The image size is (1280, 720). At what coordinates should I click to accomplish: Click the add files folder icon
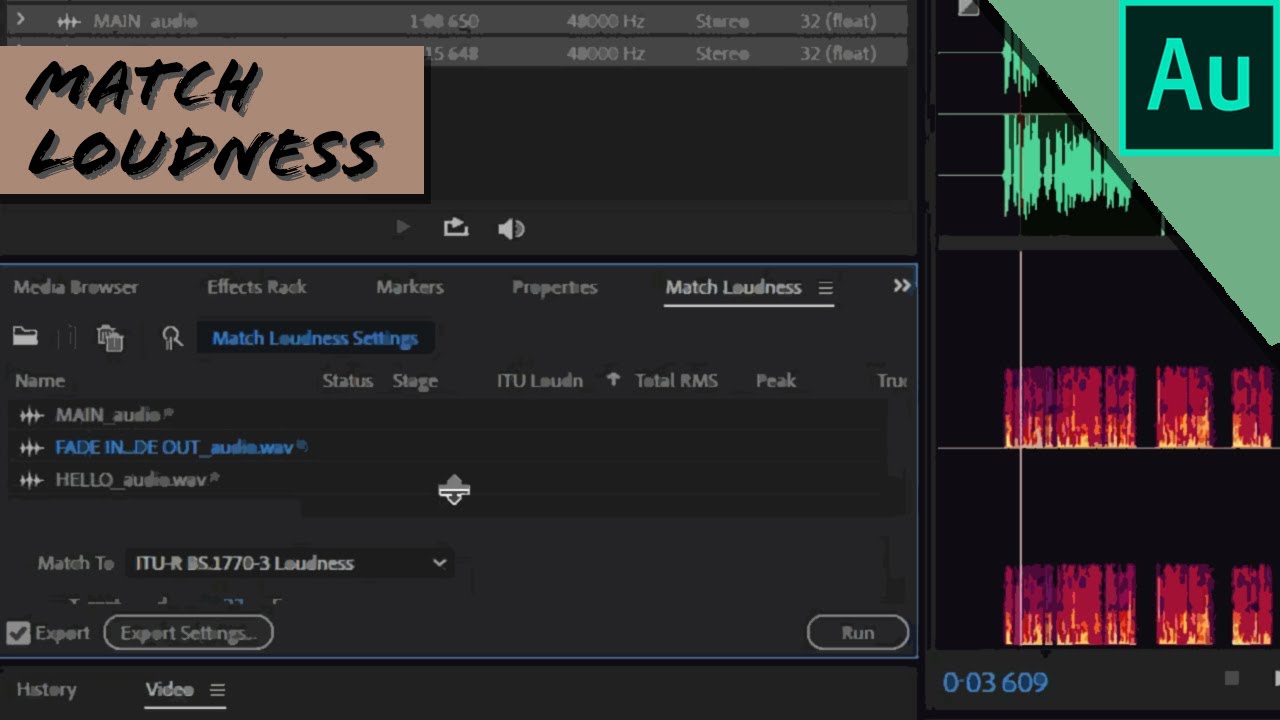(x=25, y=337)
